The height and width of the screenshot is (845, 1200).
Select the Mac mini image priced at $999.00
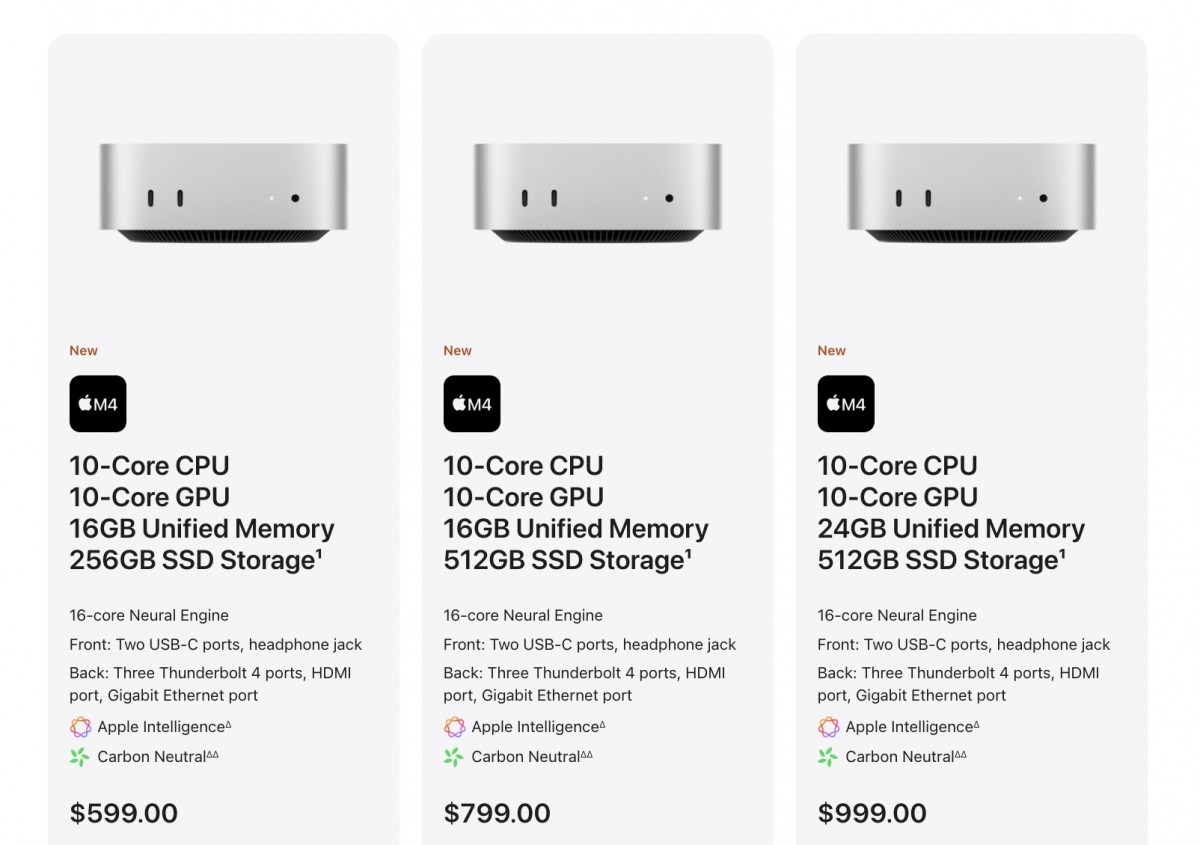pyautogui.click(x=972, y=193)
